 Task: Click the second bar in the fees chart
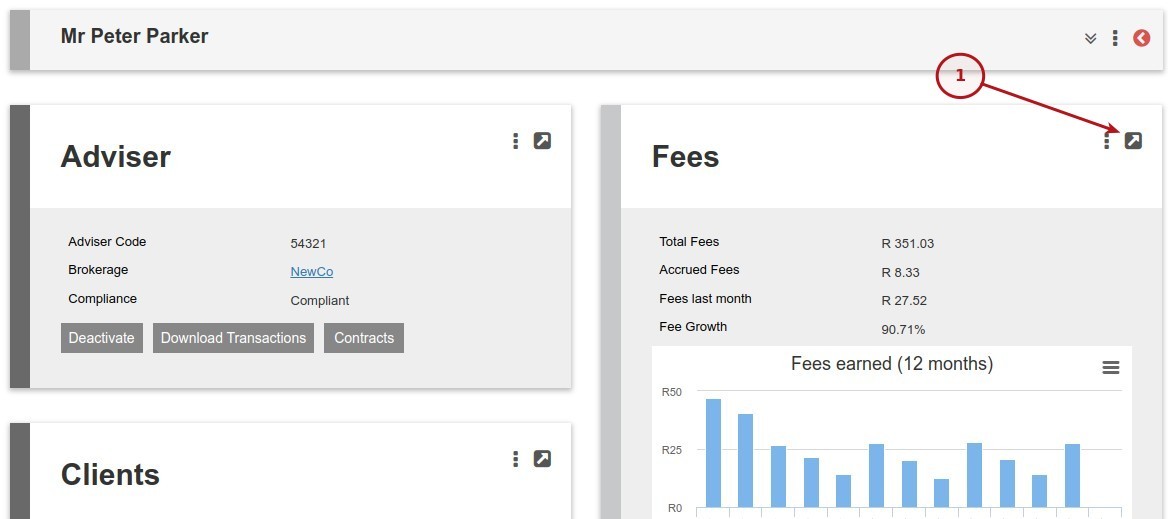746,461
